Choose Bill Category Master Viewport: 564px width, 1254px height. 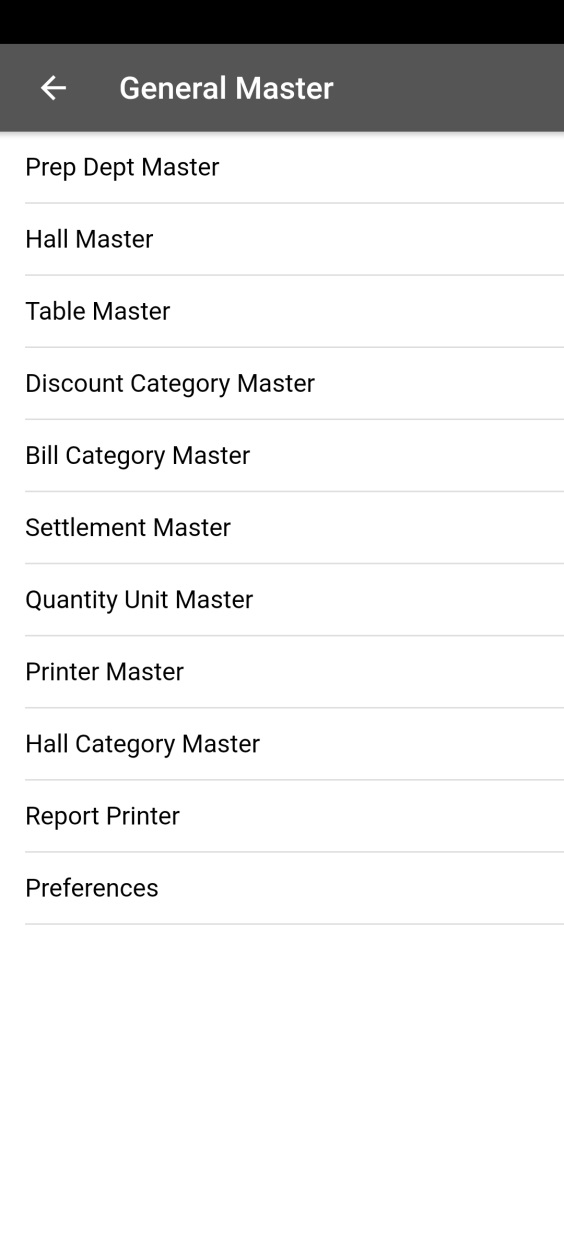pos(282,455)
